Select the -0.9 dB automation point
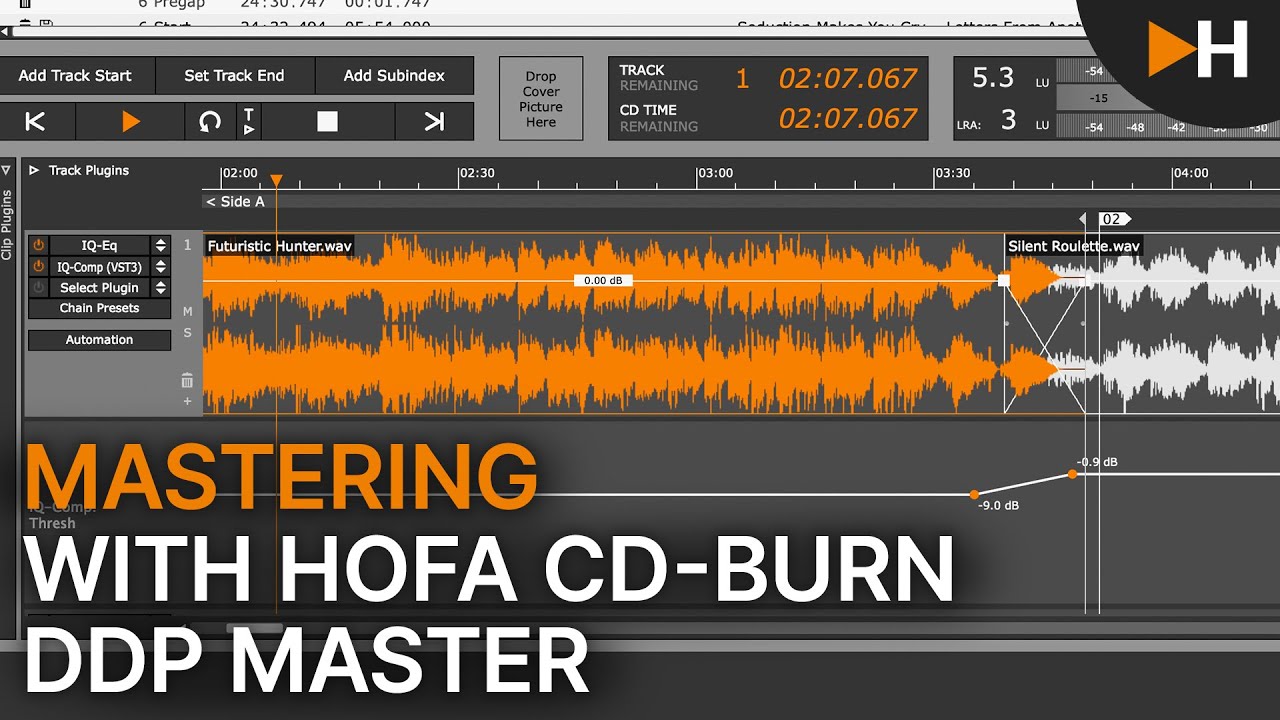Viewport: 1280px width, 720px height. pos(1072,474)
